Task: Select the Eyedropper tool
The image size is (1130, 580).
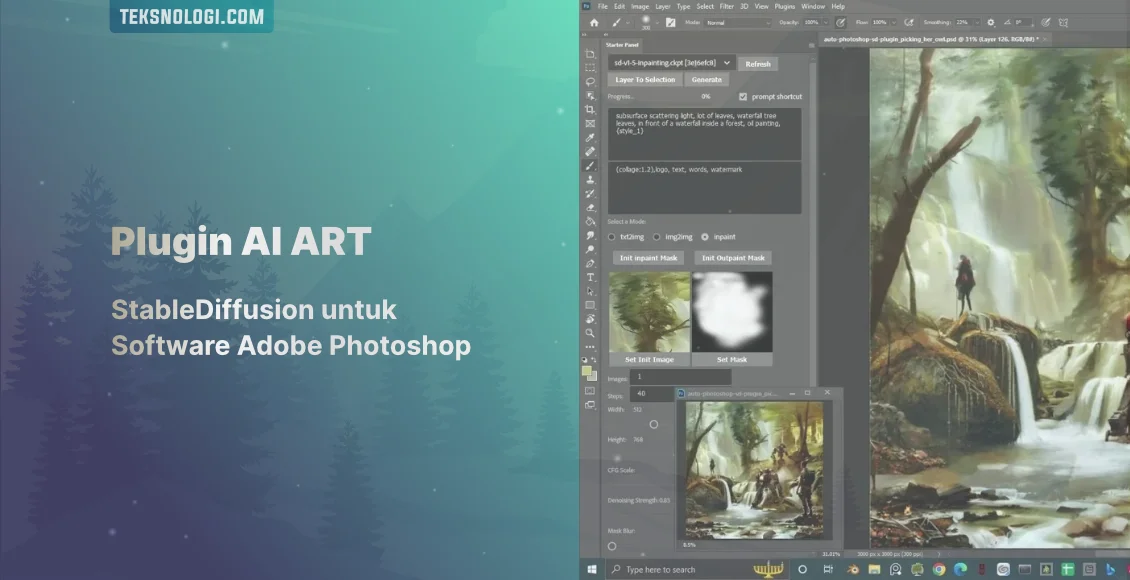Action: click(x=590, y=138)
